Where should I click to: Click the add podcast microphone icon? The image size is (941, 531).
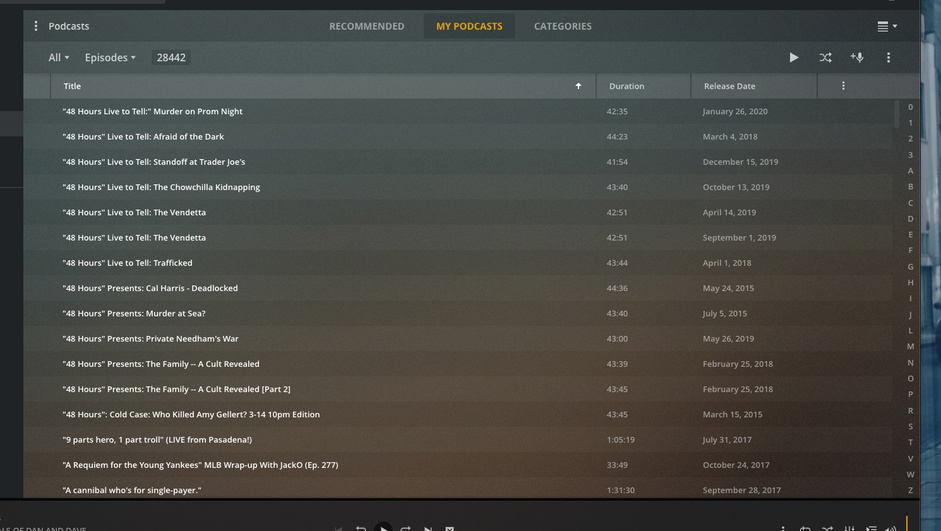pos(857,57)
